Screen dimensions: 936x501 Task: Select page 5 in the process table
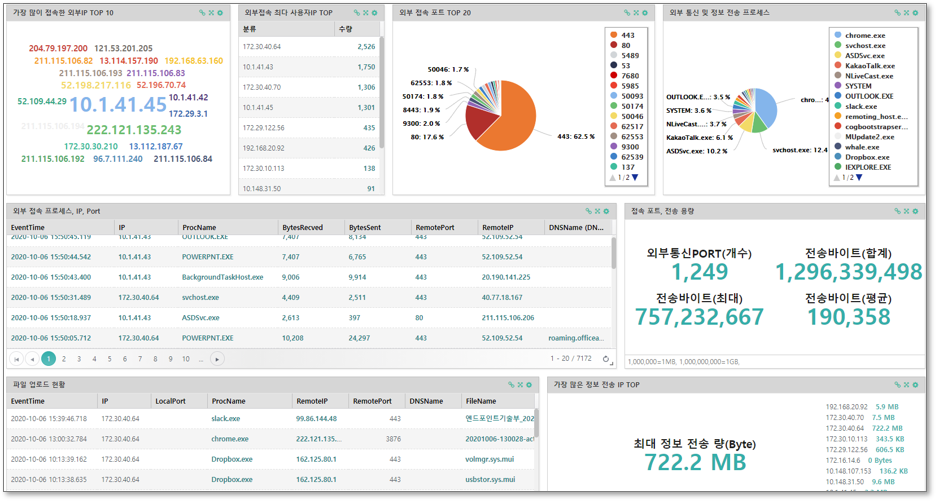[109, 359]
